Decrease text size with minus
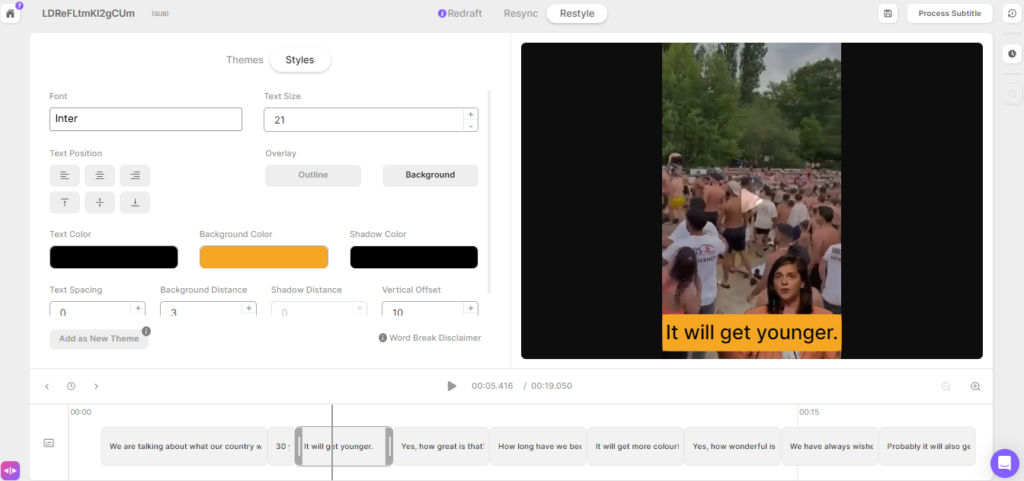The width and height of the screenshot is (1024, 481). click(x=471, y=126)
